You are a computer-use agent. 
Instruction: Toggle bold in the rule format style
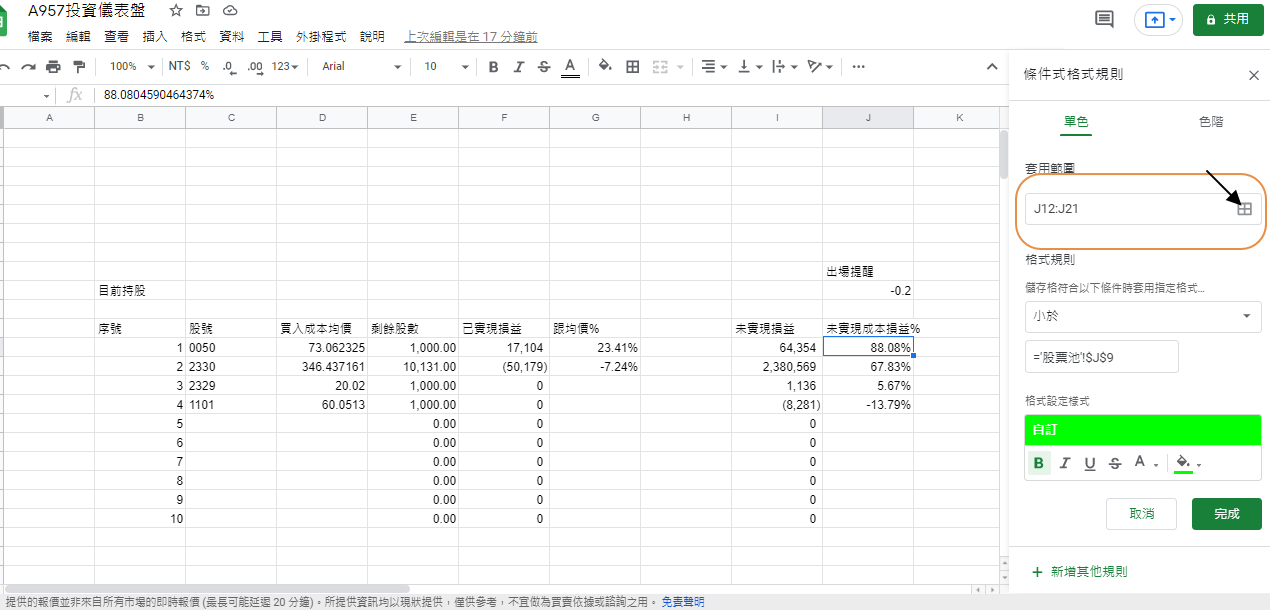tap(1038, 463)
